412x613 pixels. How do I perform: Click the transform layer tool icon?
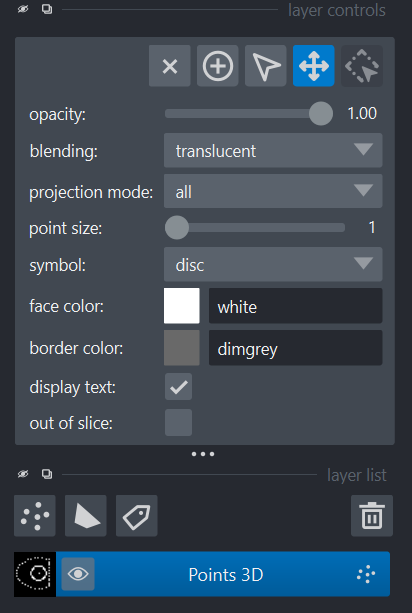pyautogui.click(x=362, y=66)
